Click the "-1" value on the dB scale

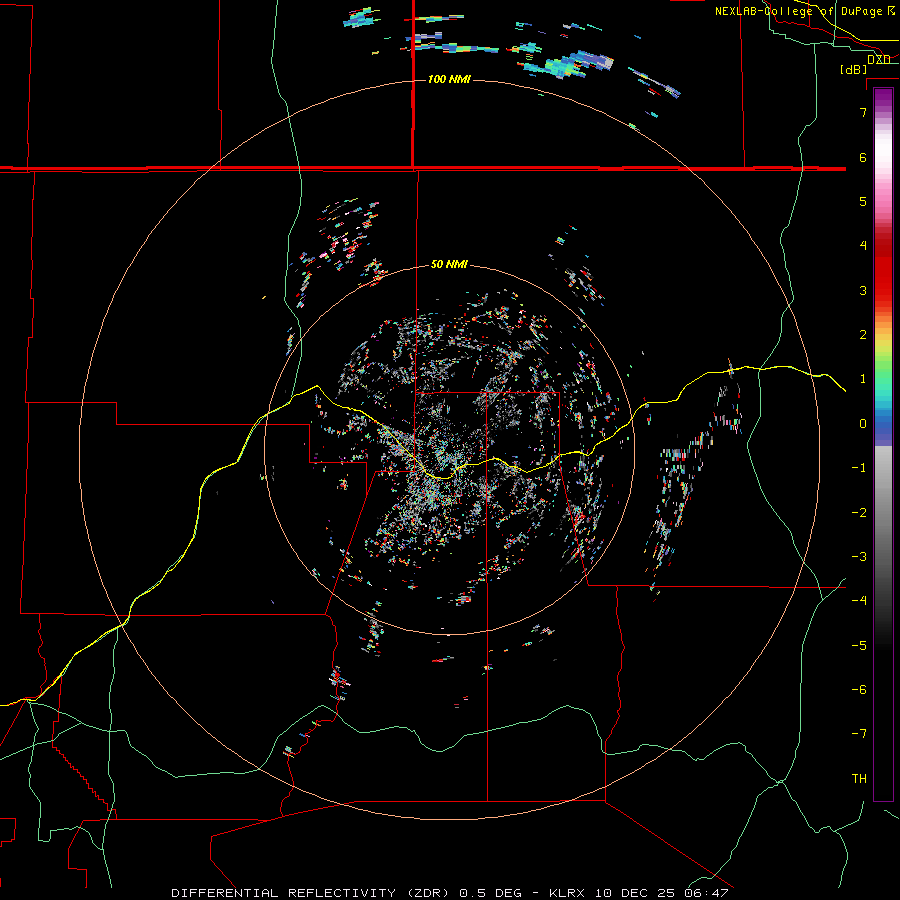click(x=859, y=468)
